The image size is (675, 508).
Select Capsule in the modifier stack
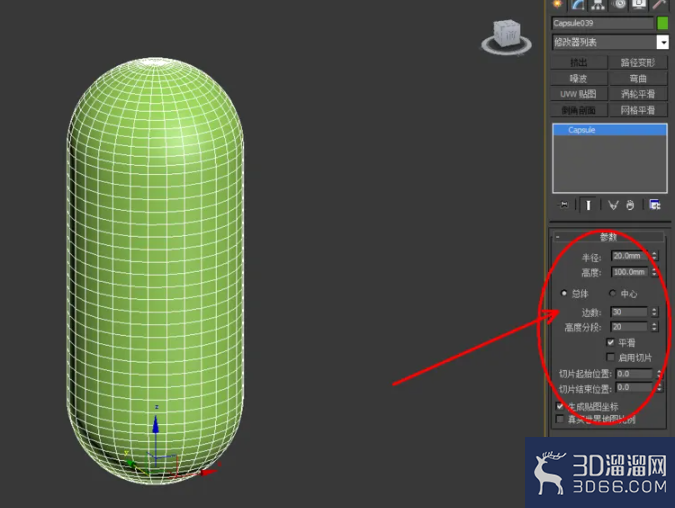pyautogui.click(x=610, y=130)
